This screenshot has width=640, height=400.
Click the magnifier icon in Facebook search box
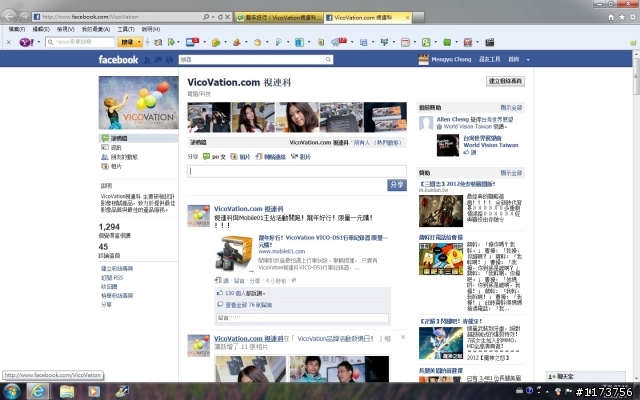point(328,60)
